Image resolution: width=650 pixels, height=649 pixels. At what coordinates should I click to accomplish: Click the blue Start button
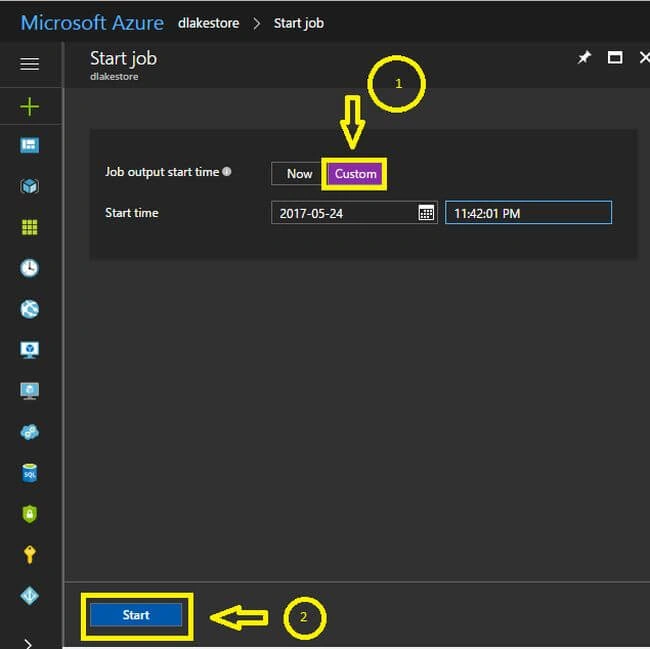[x=136, y=615]
